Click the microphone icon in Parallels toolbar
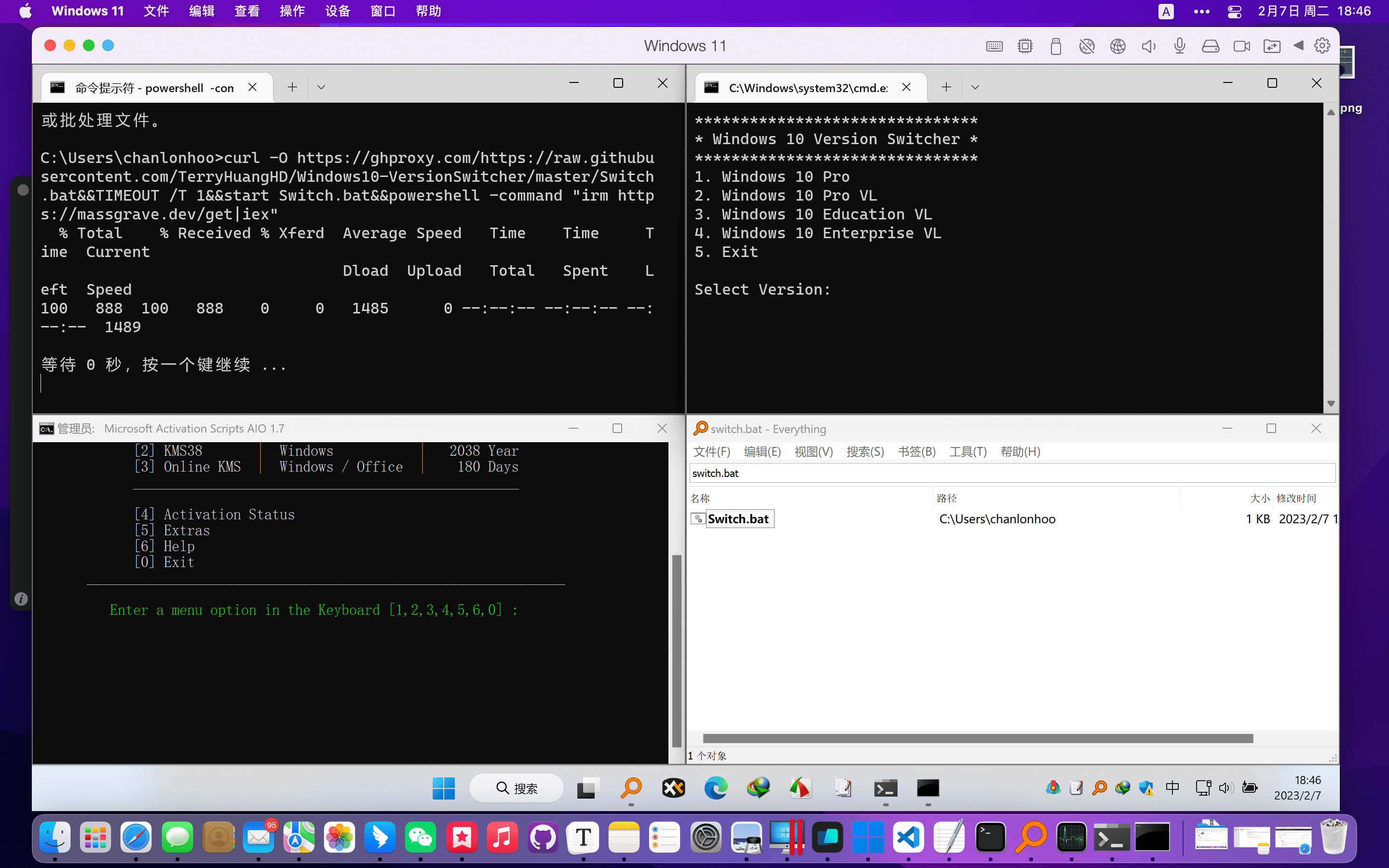This screenshot has height=868, width=1389. tap(1180, 46)
